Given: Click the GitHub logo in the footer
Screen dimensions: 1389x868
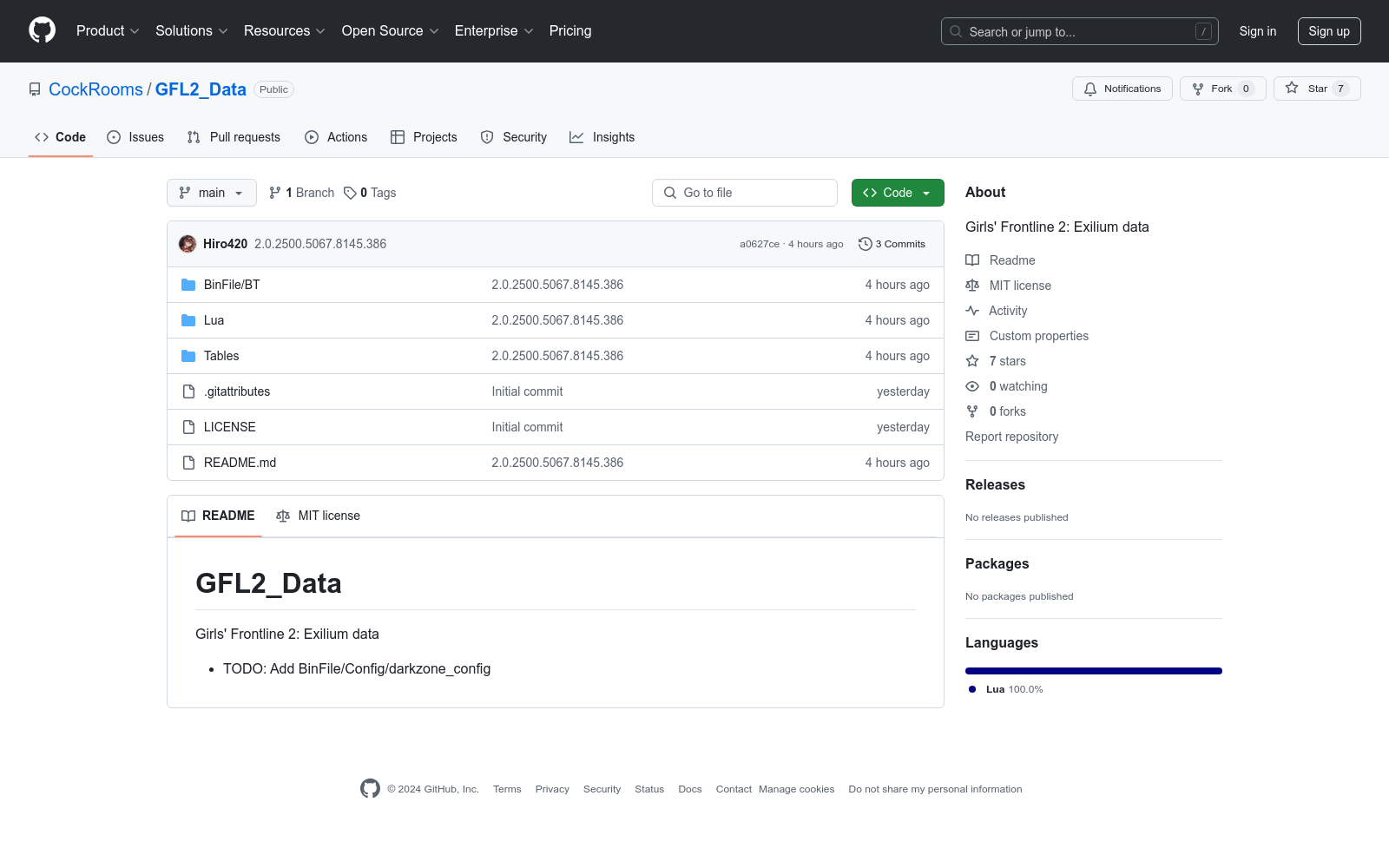Looking at the screenshot, I should pyautogui.click(x=370, y=788).
